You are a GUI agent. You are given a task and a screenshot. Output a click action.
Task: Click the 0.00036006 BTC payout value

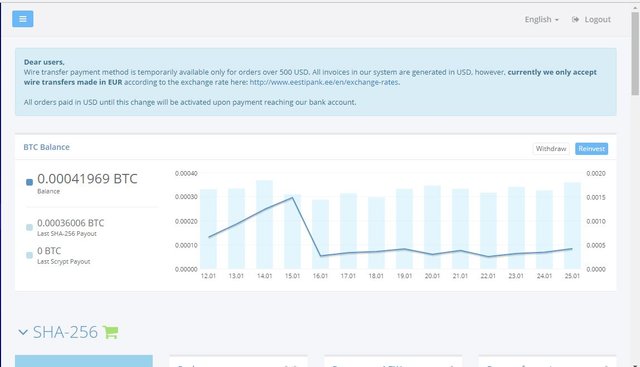click(70, 223)
